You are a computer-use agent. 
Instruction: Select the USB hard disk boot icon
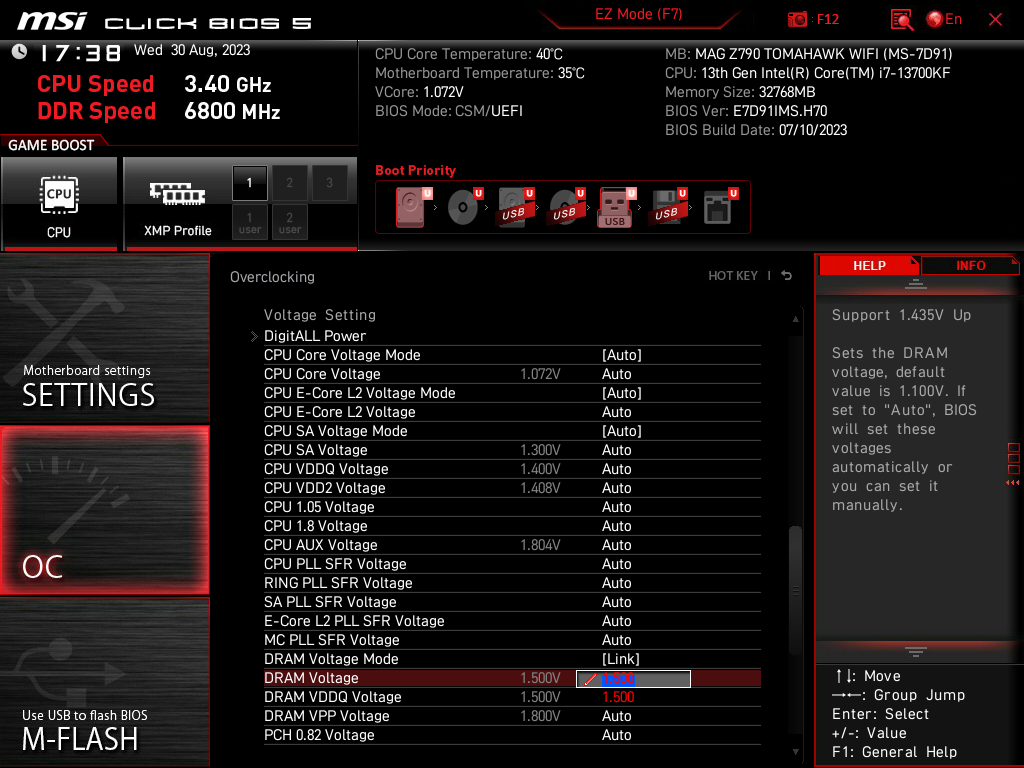515,207
